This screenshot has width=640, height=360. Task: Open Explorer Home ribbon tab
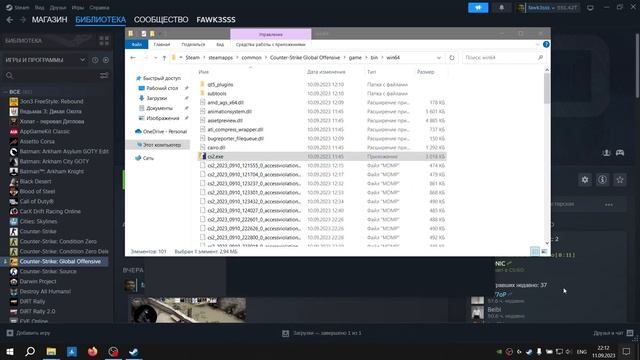pyautogui.click(x=162, y=44)
